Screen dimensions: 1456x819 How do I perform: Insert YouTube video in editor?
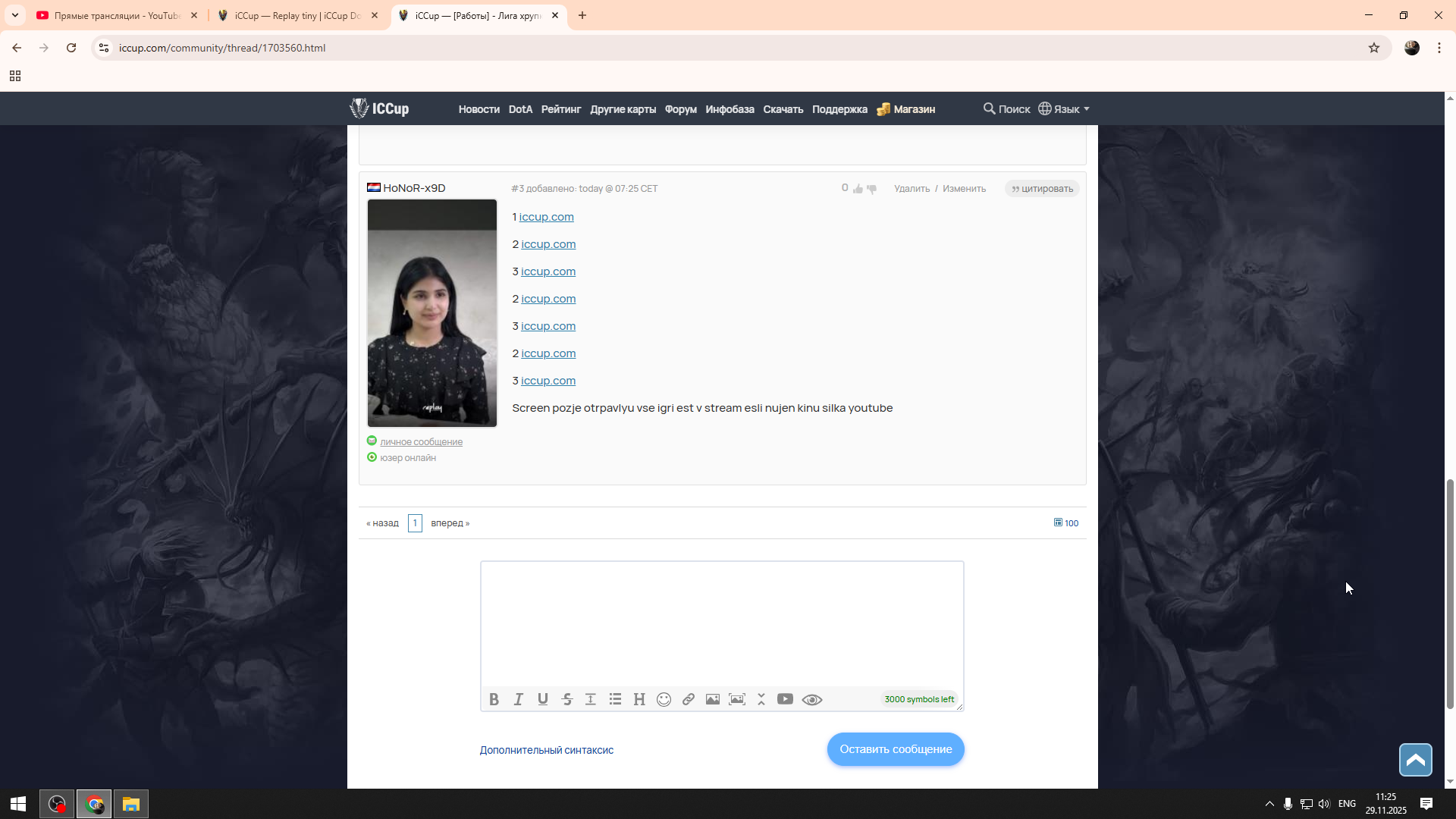pyautogui.click(x=785, y=699)
